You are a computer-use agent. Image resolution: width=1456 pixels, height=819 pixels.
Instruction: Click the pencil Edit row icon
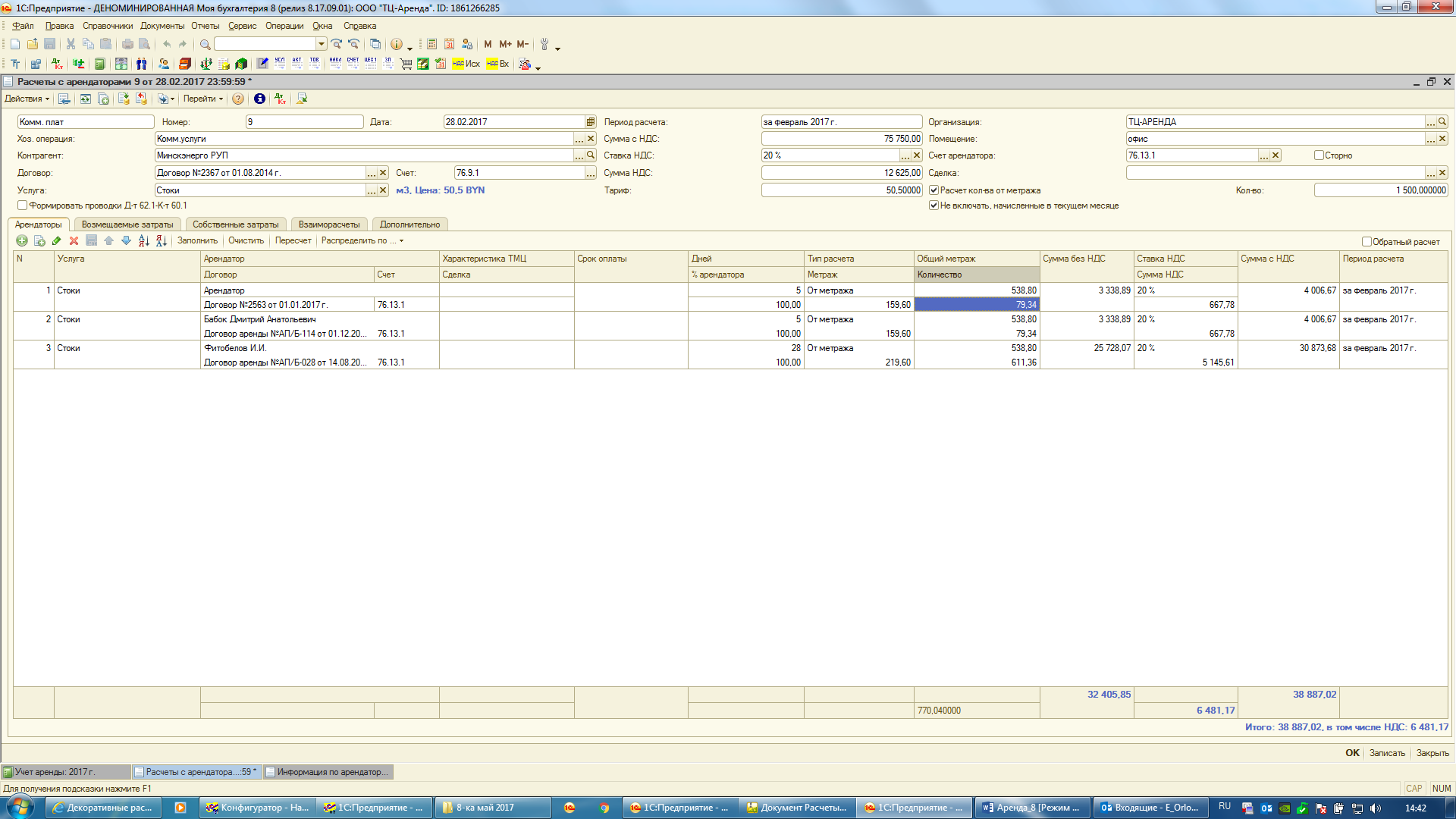[56, 240]
